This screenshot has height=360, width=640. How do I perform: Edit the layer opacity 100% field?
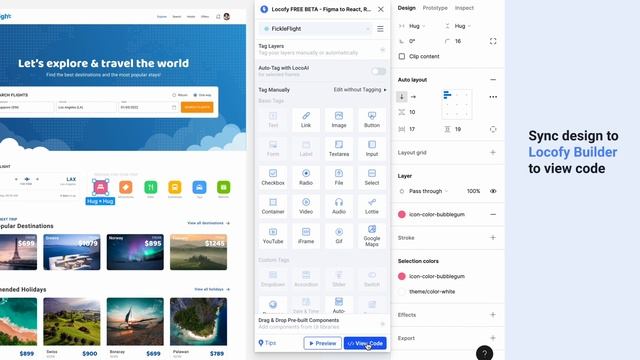tap(473, 191)
